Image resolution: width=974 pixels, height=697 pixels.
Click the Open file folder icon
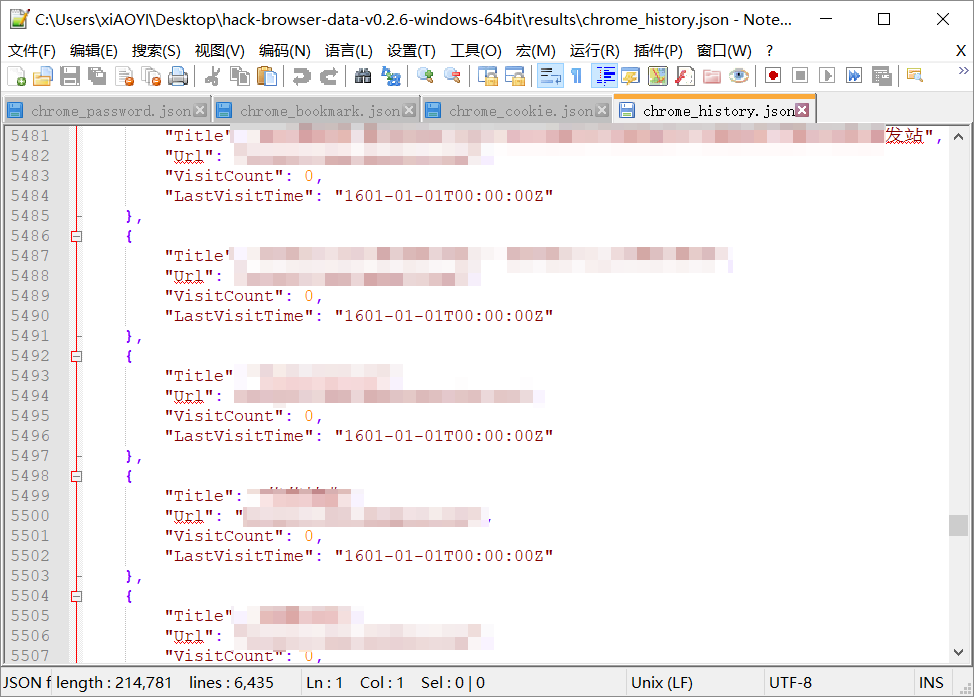click(x=43, y=76)
